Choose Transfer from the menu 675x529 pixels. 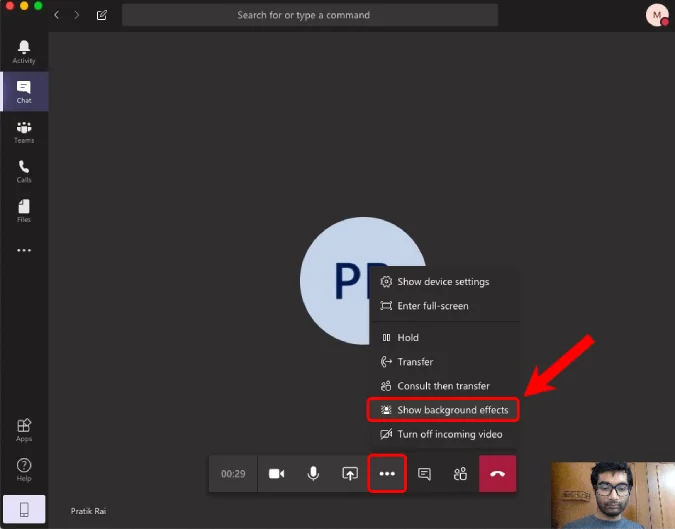tap(445, 362)
